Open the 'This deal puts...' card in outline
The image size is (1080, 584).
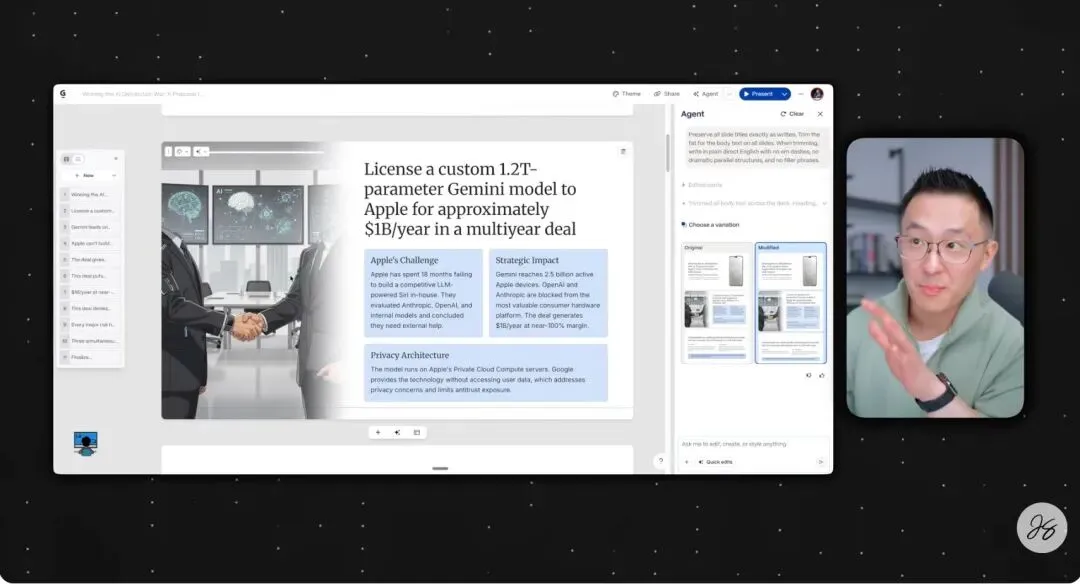(90, 276)
